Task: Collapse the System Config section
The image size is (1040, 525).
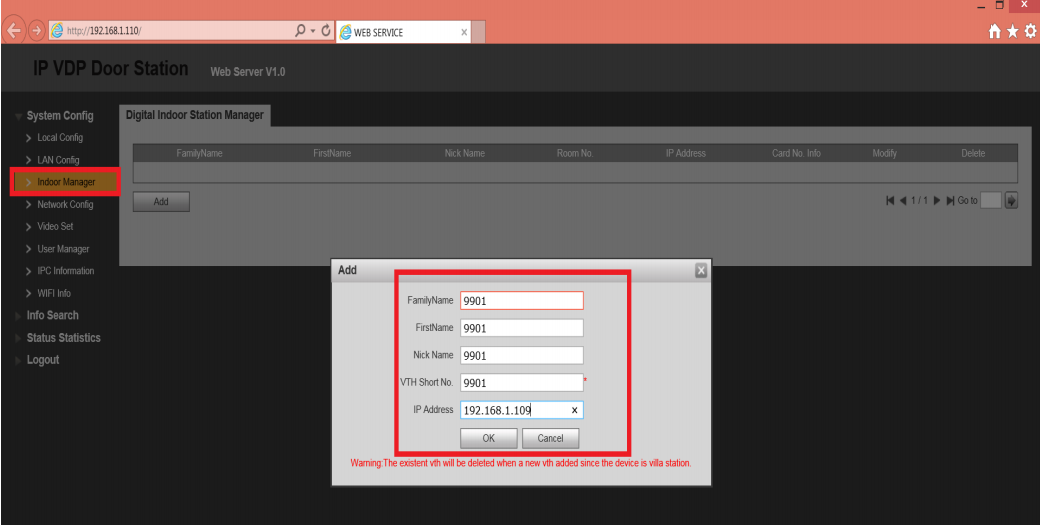Action: click(59, 116)
